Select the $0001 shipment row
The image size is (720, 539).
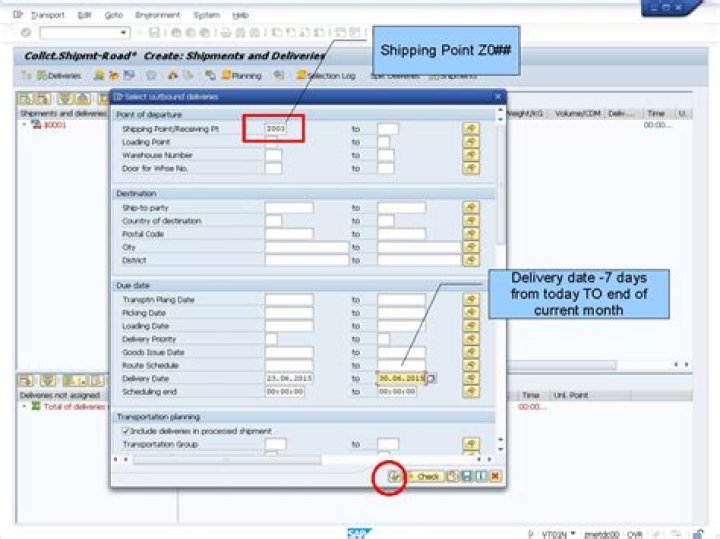(55, 125)
